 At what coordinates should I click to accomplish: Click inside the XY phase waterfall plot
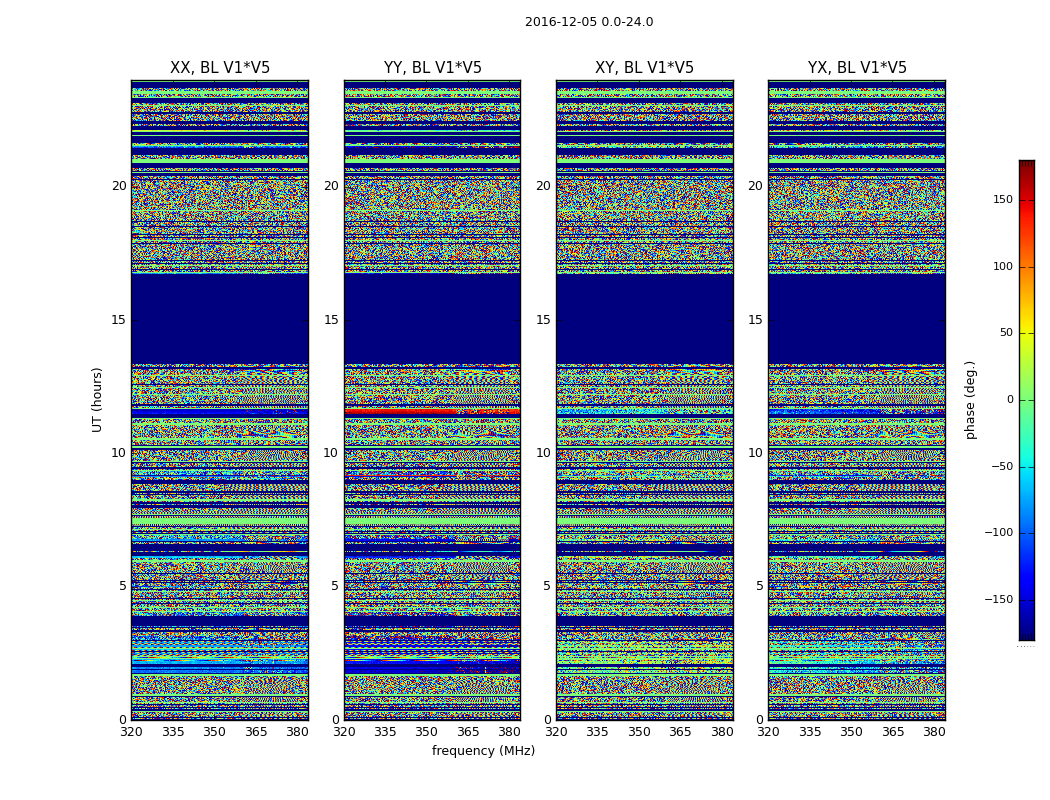645,400
